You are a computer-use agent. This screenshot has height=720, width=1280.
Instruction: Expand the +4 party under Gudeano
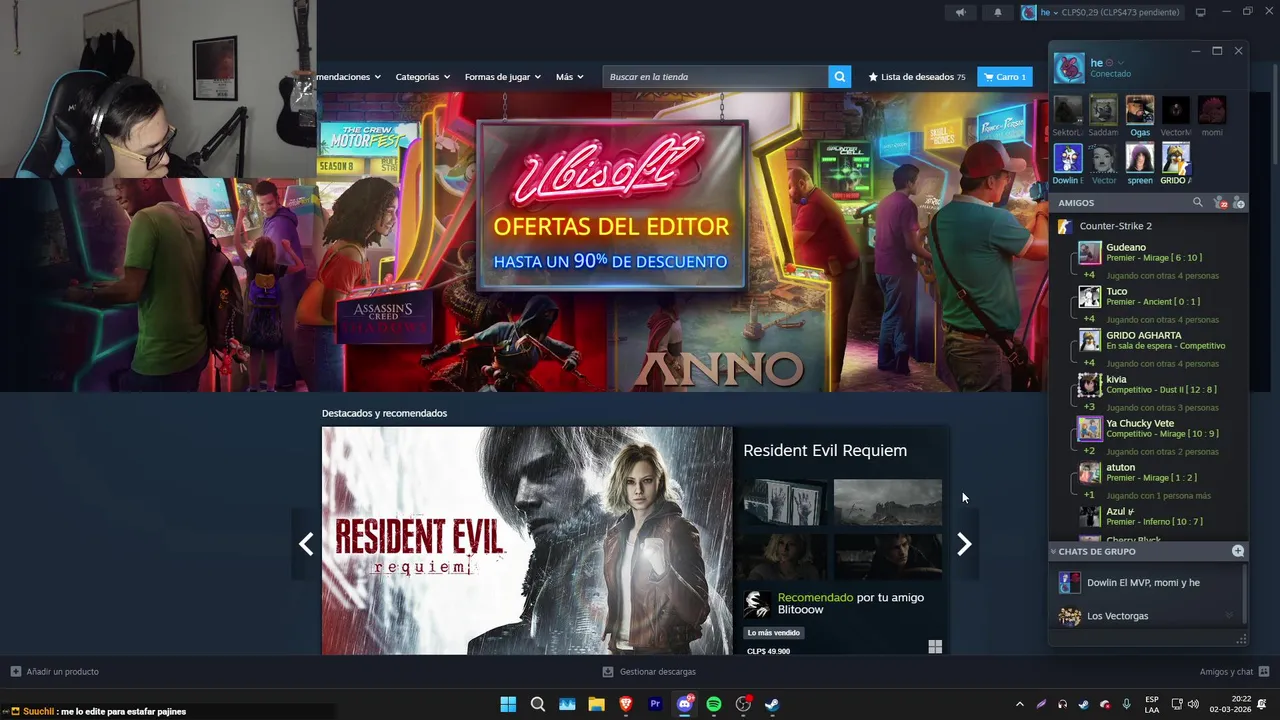[1089, 275]
